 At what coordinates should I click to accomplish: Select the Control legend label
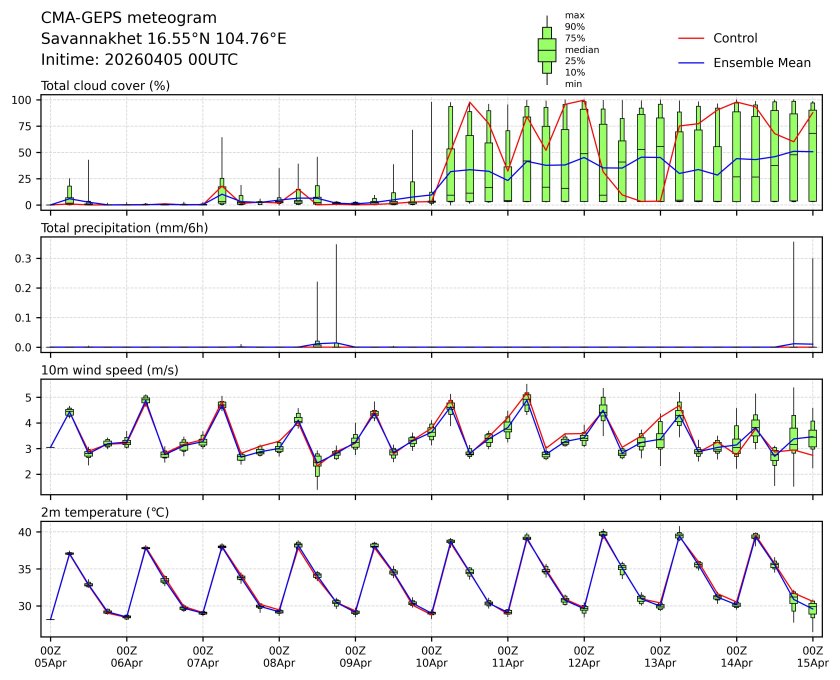tap(735, 38)
